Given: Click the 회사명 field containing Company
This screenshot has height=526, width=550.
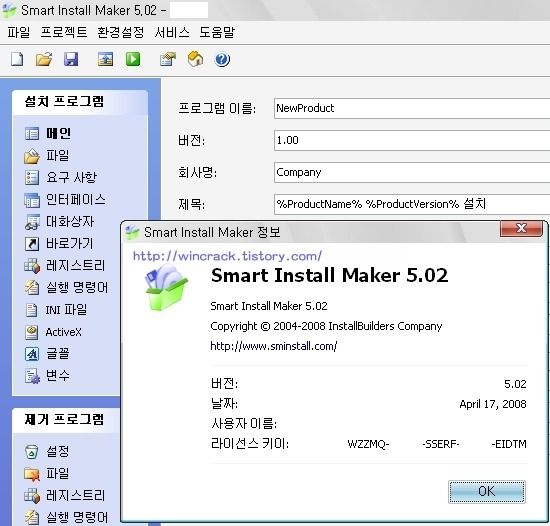Looking at the screenshot, I should pyautogui.click(x=412, y=172).
